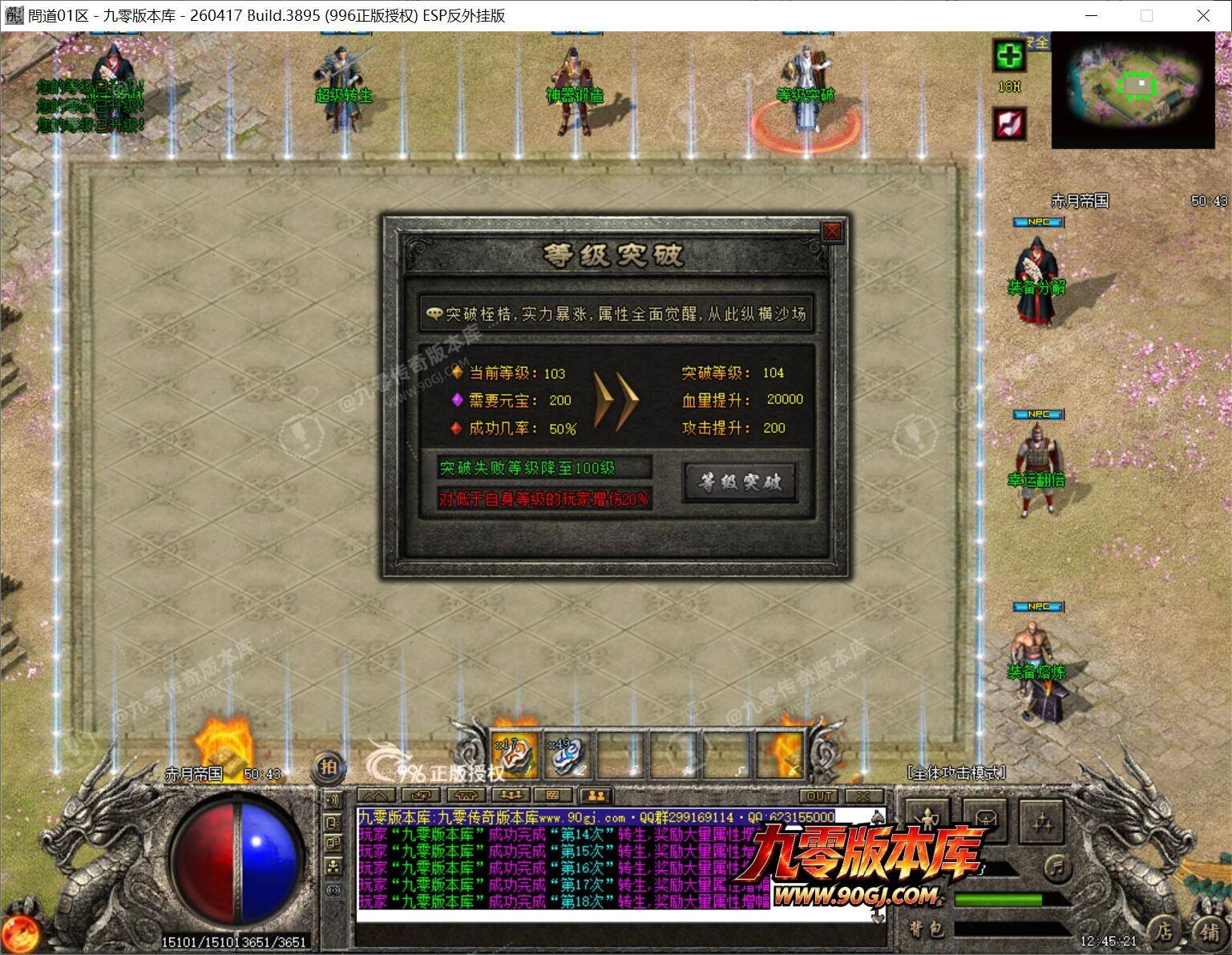Click the dialog description banner text
The image size is (1232, 955).
pyautogui.click(x=616, y=313)
